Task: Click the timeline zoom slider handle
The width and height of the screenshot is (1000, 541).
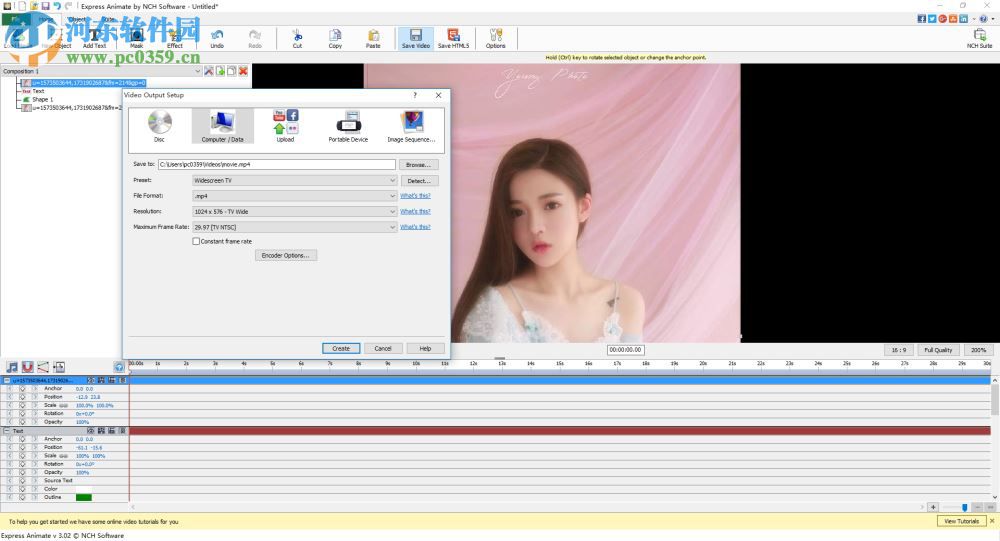Action: coord(964,507)
